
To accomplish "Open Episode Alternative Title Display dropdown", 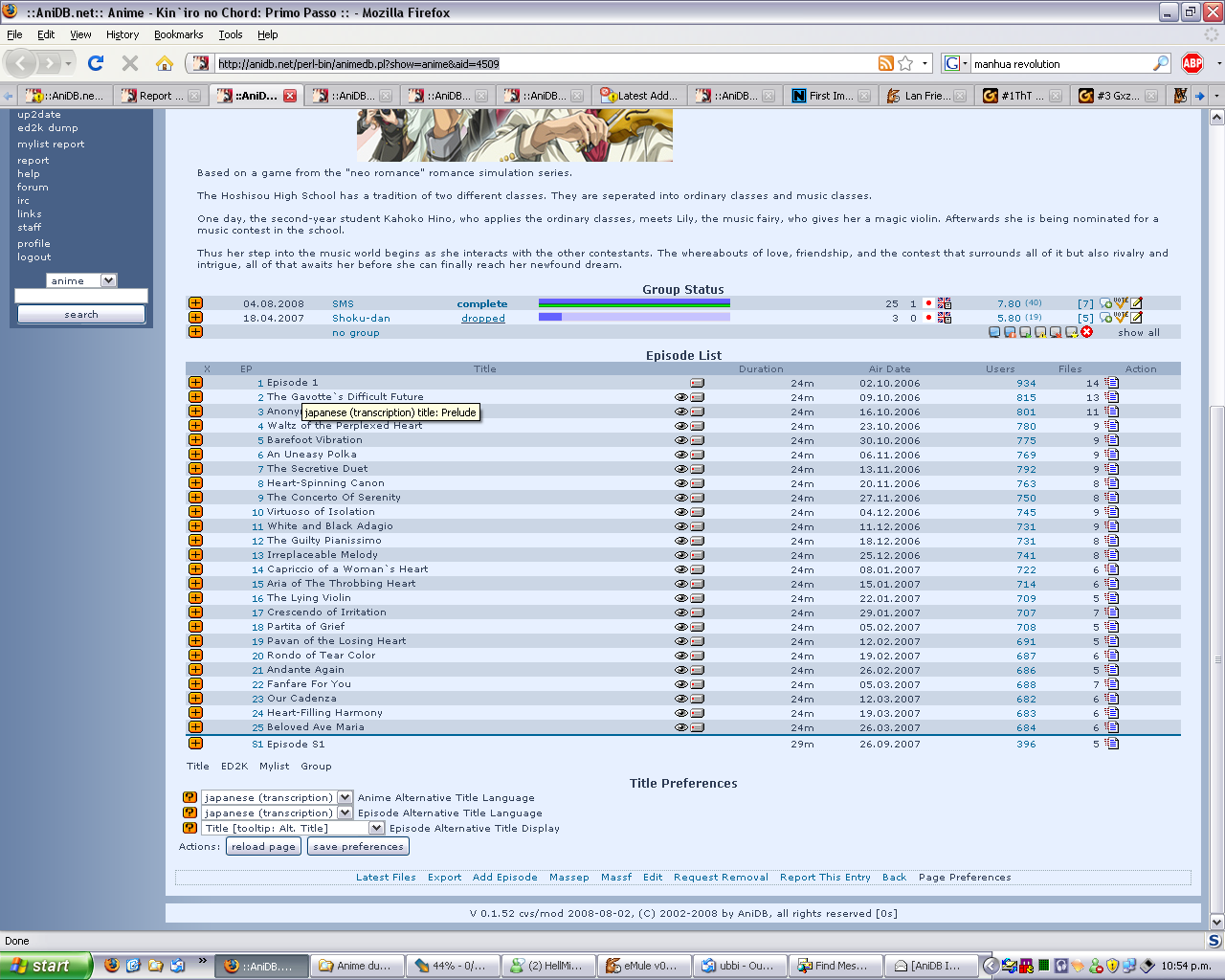I will coord(376,828).
